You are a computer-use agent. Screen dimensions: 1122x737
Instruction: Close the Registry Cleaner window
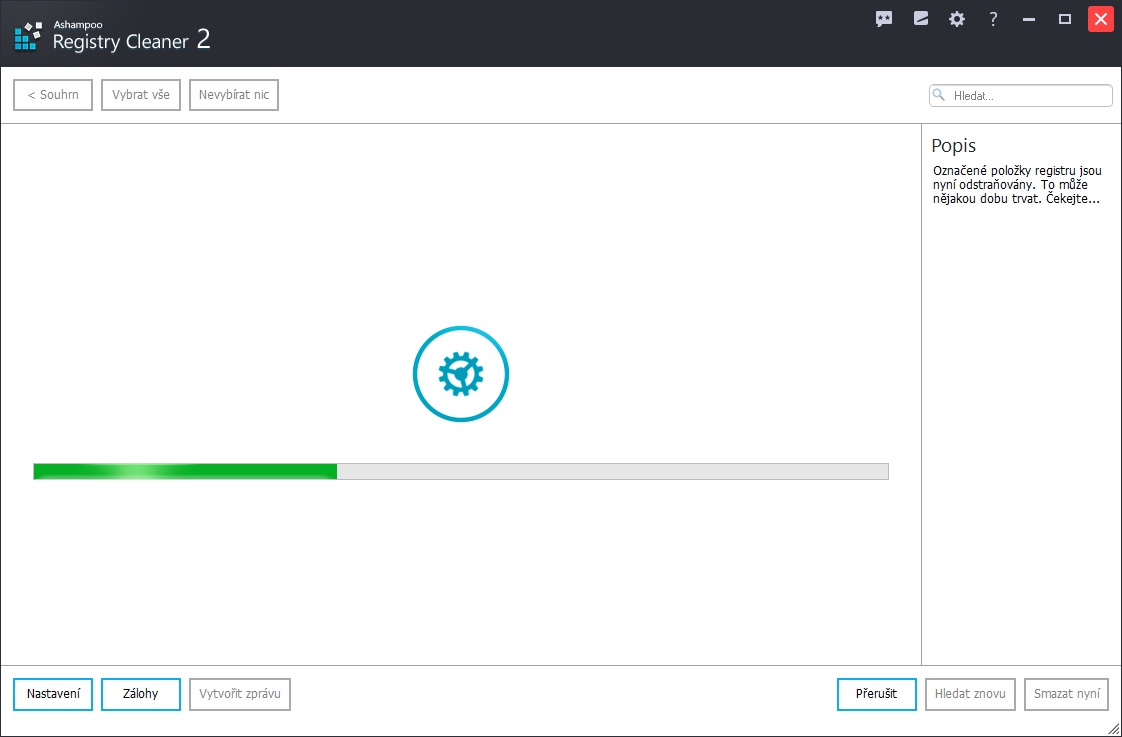point(1101,19)
